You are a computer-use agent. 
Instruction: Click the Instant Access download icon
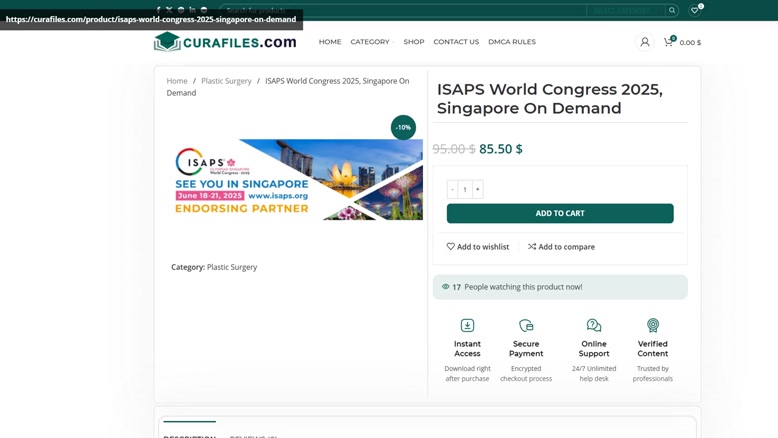pyautogui.click(x=467, y=325)
